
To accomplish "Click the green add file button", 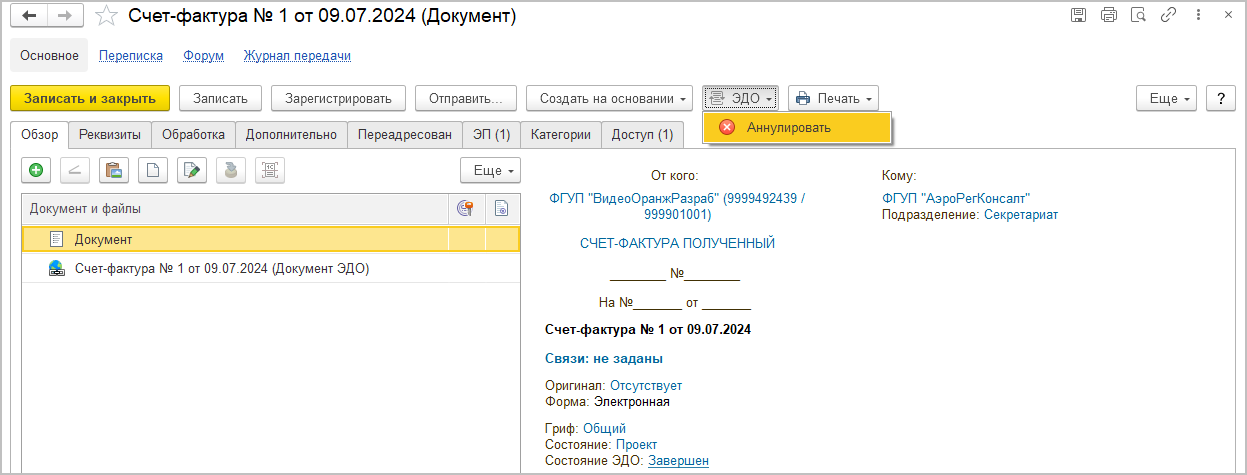I will point(36,171).
